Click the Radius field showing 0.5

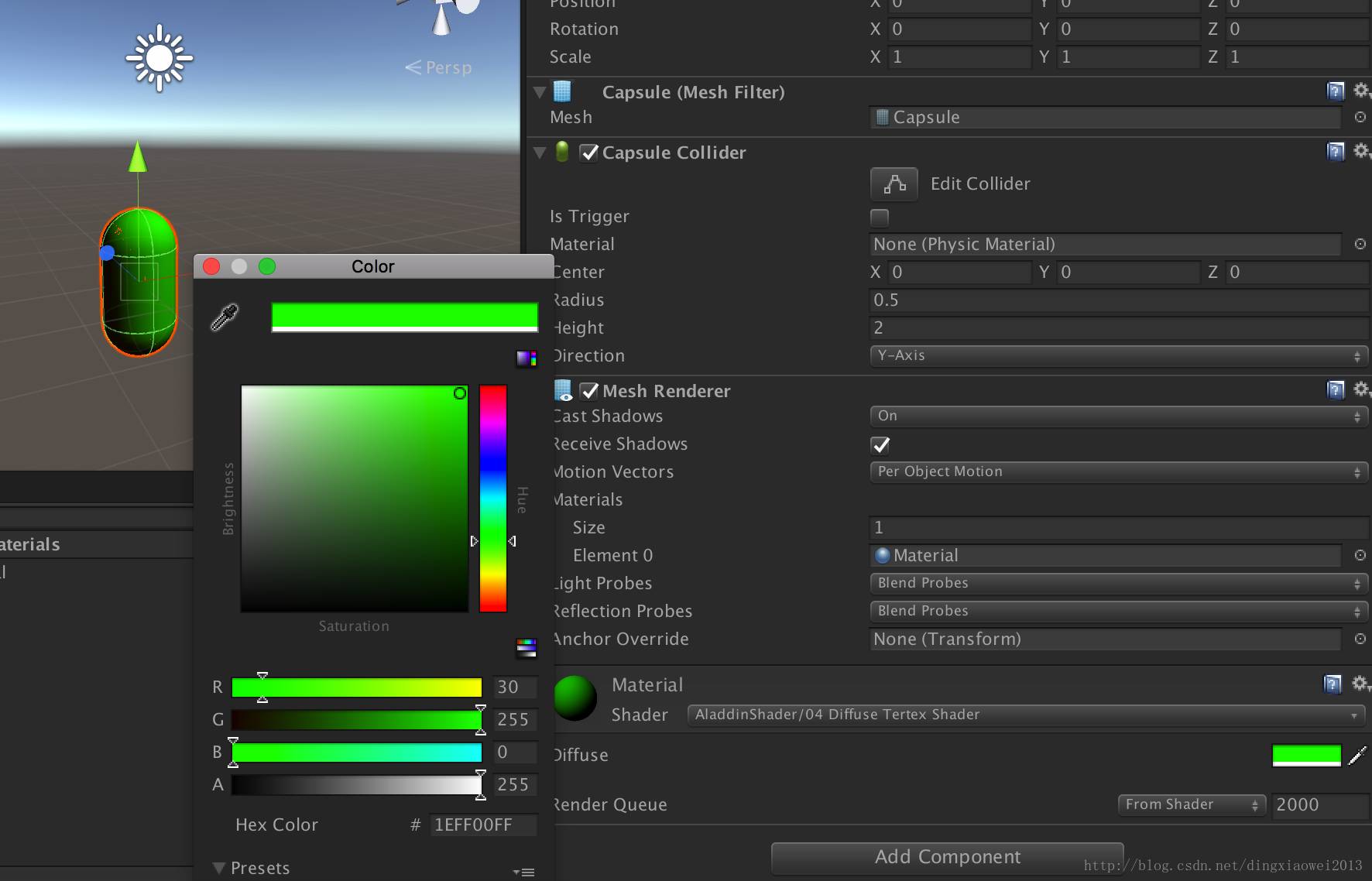pos(1118,300)
